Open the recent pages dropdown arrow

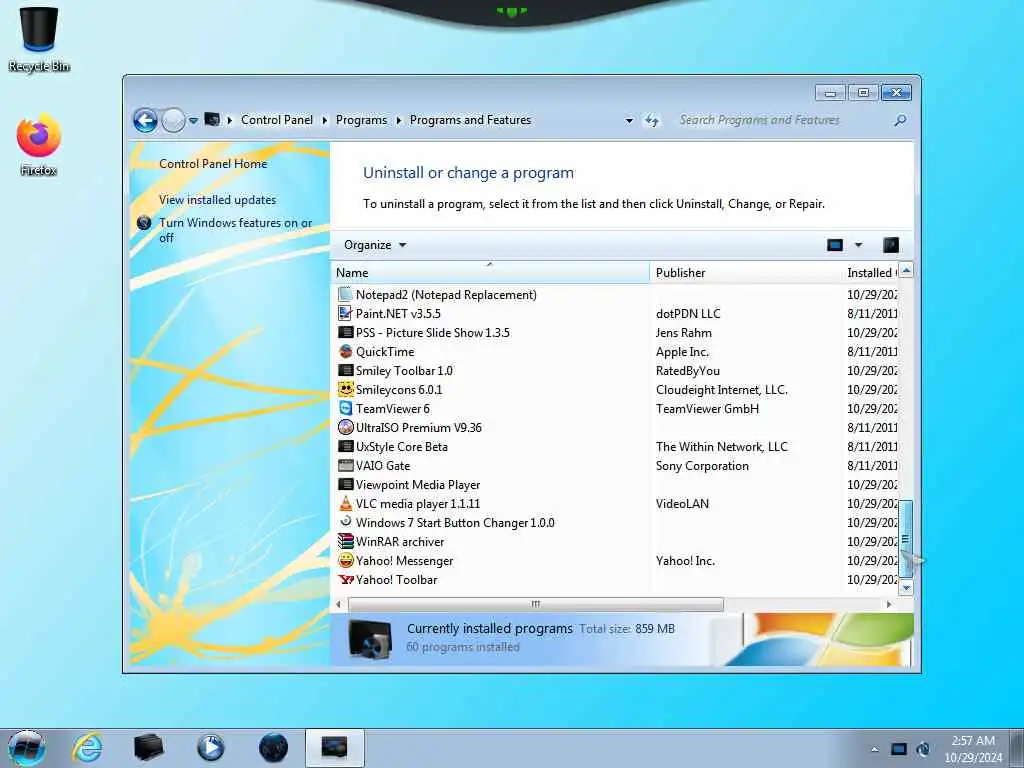click(x=193, y=120)
